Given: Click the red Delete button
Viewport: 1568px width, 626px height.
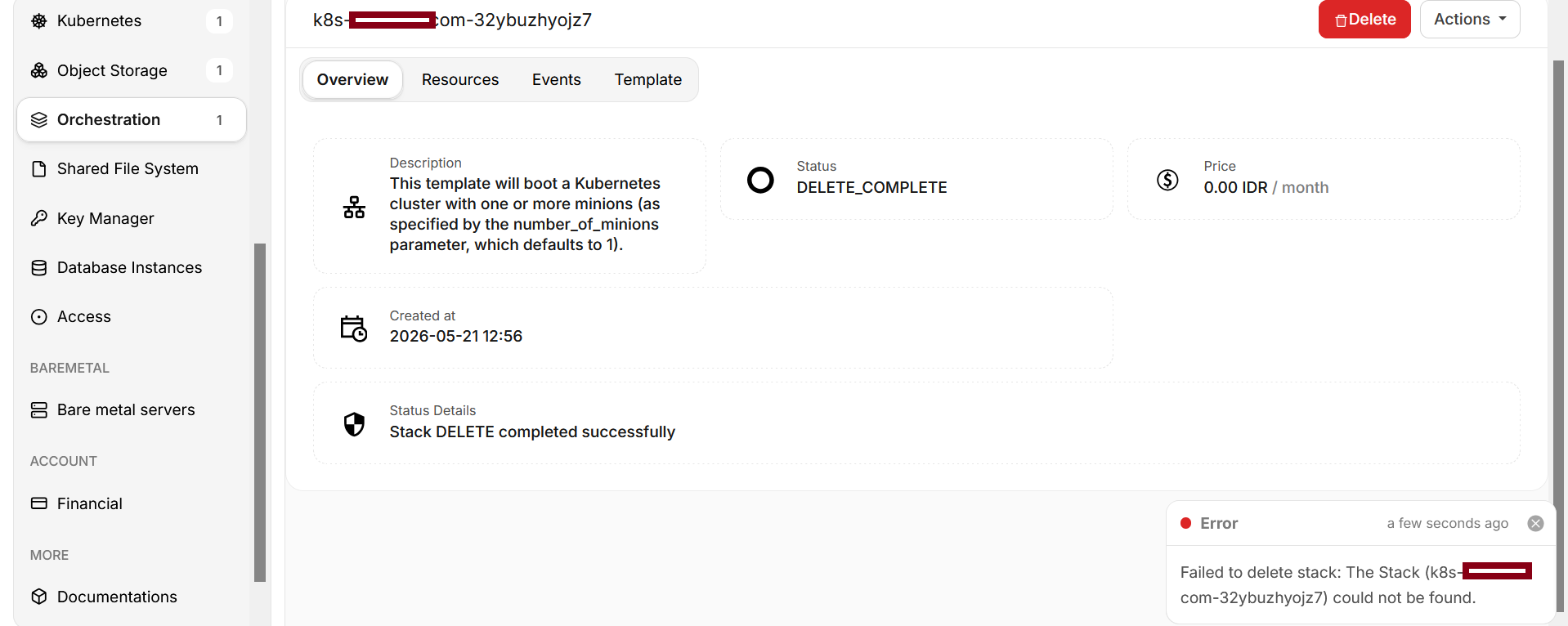Looking at the screenshot, I should [x=1364, y=19].
